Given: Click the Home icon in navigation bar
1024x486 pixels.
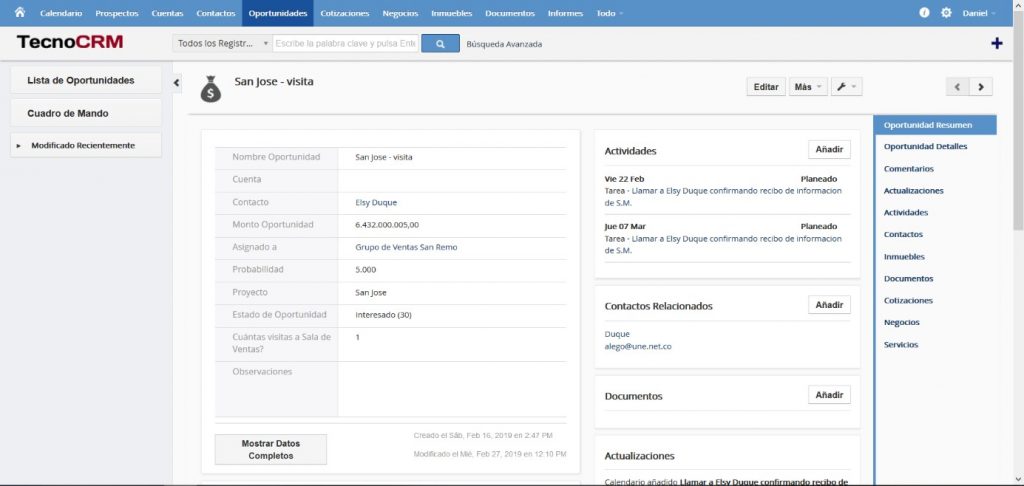Looking at the screenshot, I should click(19, 13).
